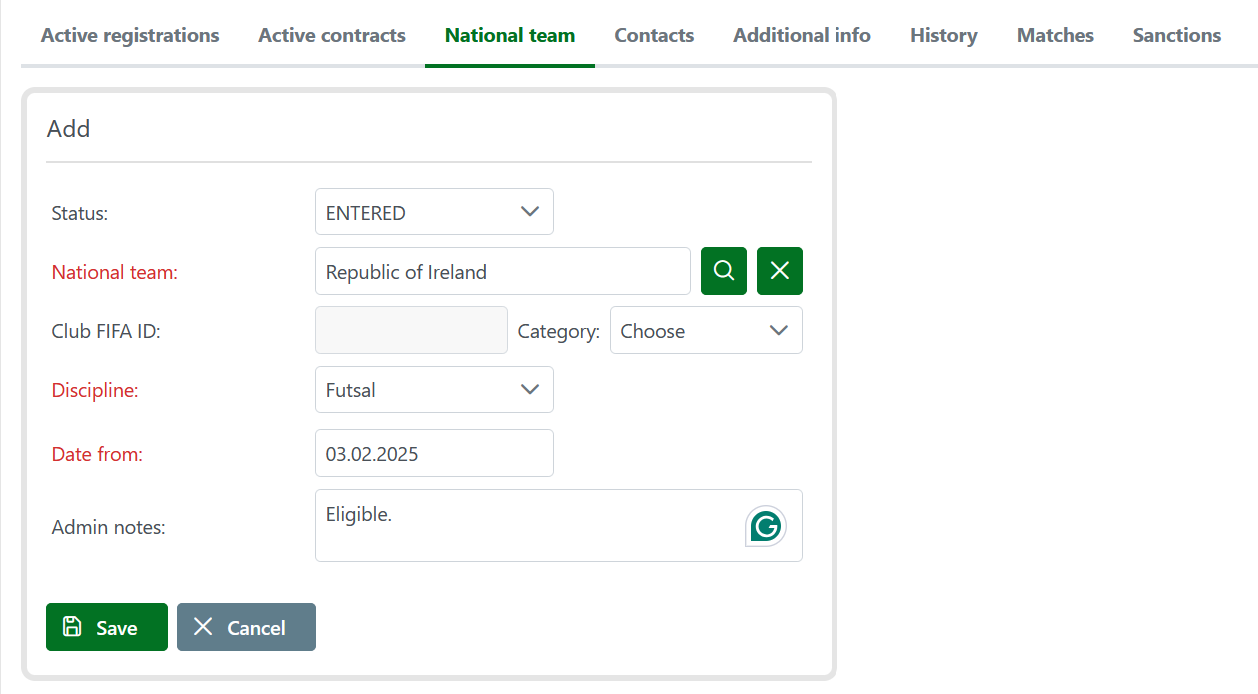This screenshot has height=694, width=1258.
Task: Open the Status dropdown showing ENTERED
Action: 433,212
